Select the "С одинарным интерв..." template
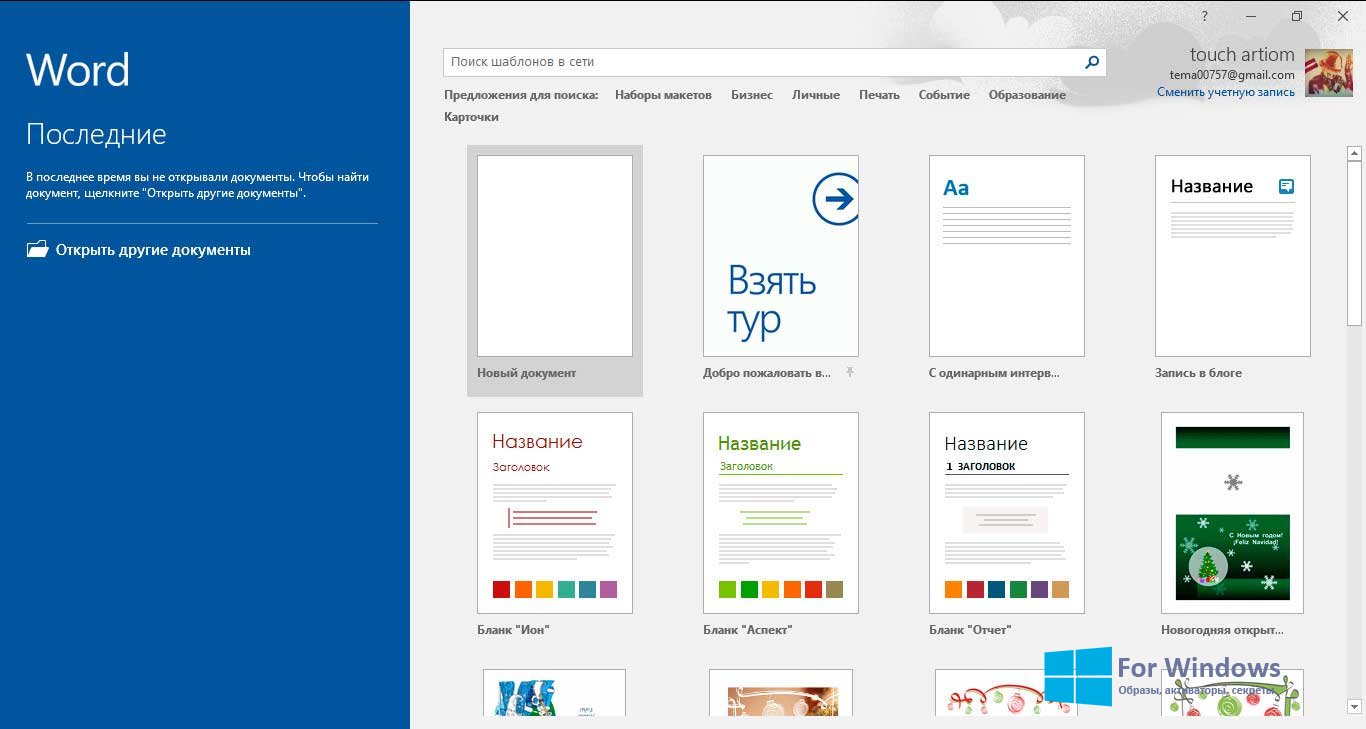1366x729 pixels. pos(1007,256)
